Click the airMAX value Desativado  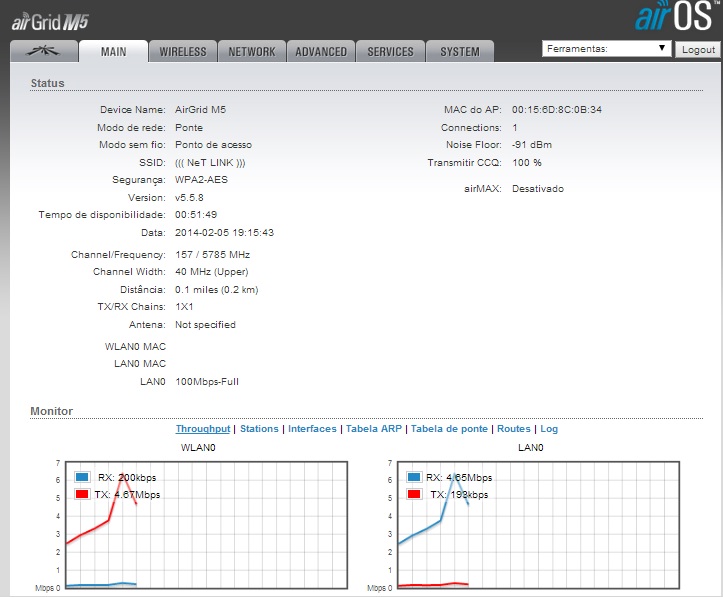pyautogui.click(x=538, y=189)
